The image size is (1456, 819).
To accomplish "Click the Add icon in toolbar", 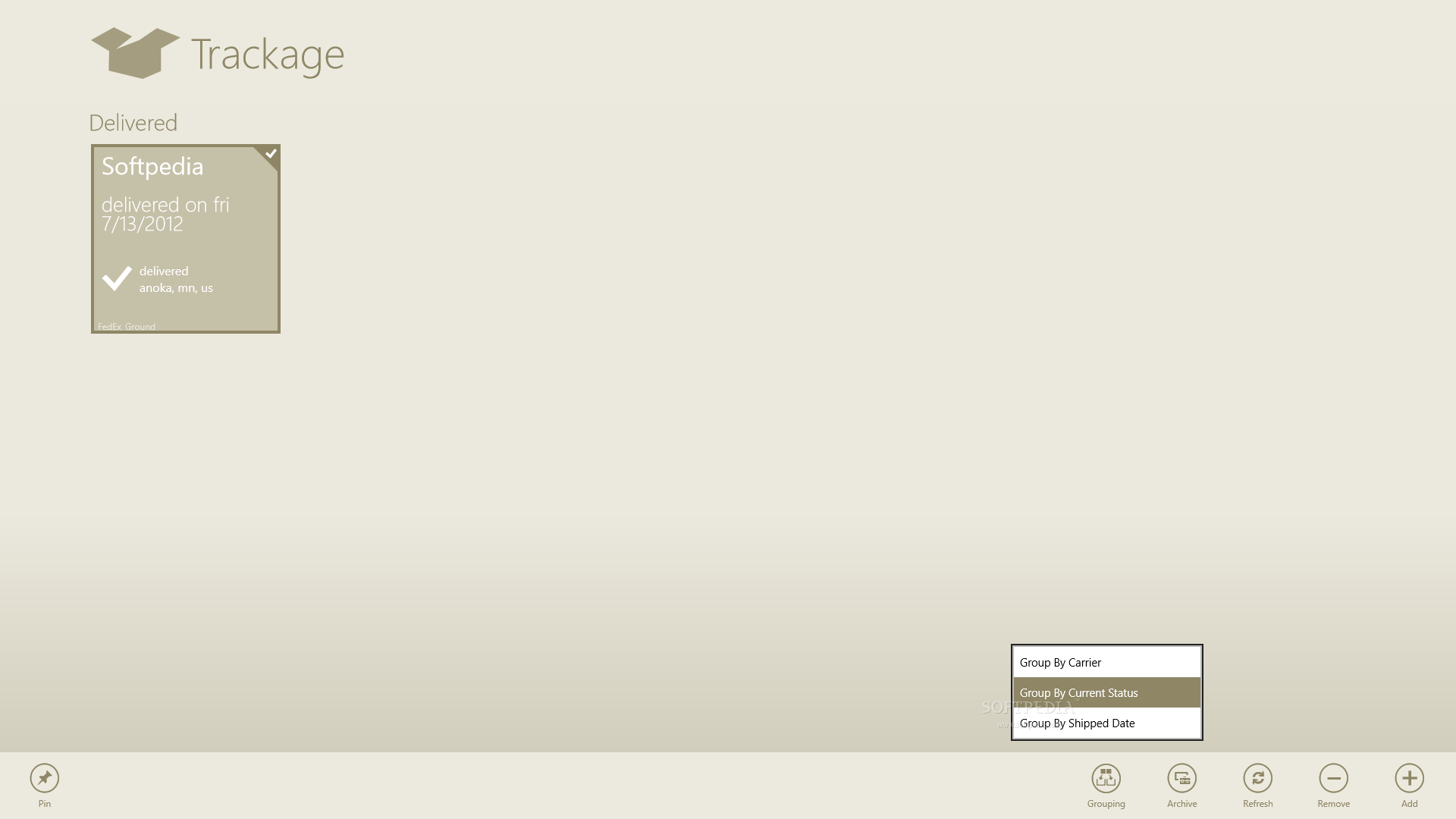I will pyautogui.click(x=1410, y=778).
